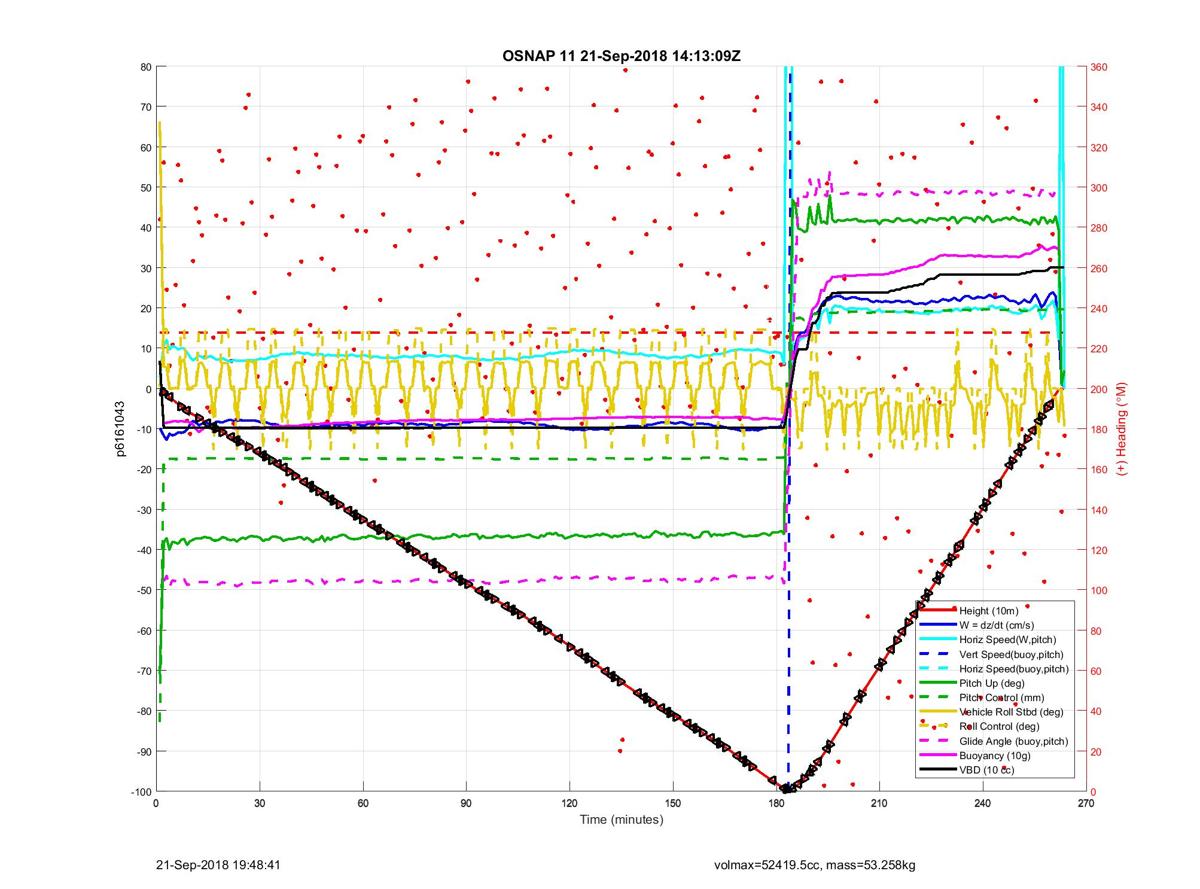Viewport: 1200px width, 889px height.
Task: Click right heading axis tick label '200'
Action: 1099,389
